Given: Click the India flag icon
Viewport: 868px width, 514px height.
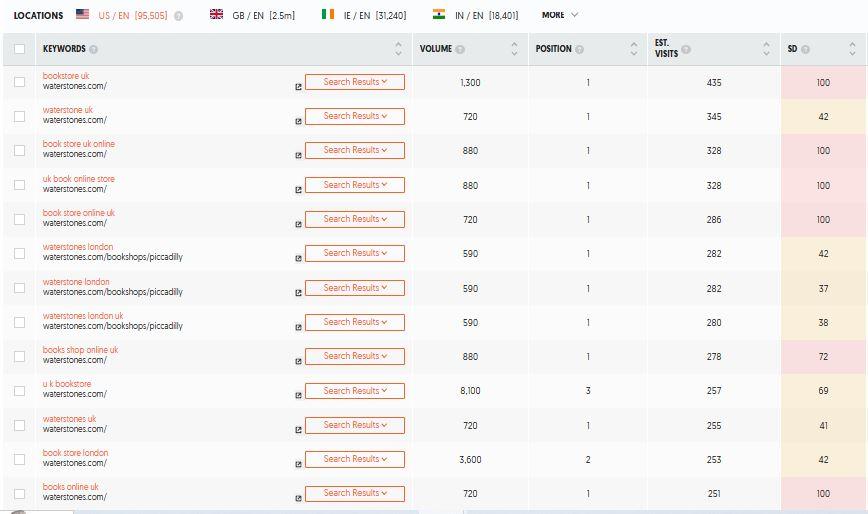Looking at the screenshot, I should click(x=439, y=14).
